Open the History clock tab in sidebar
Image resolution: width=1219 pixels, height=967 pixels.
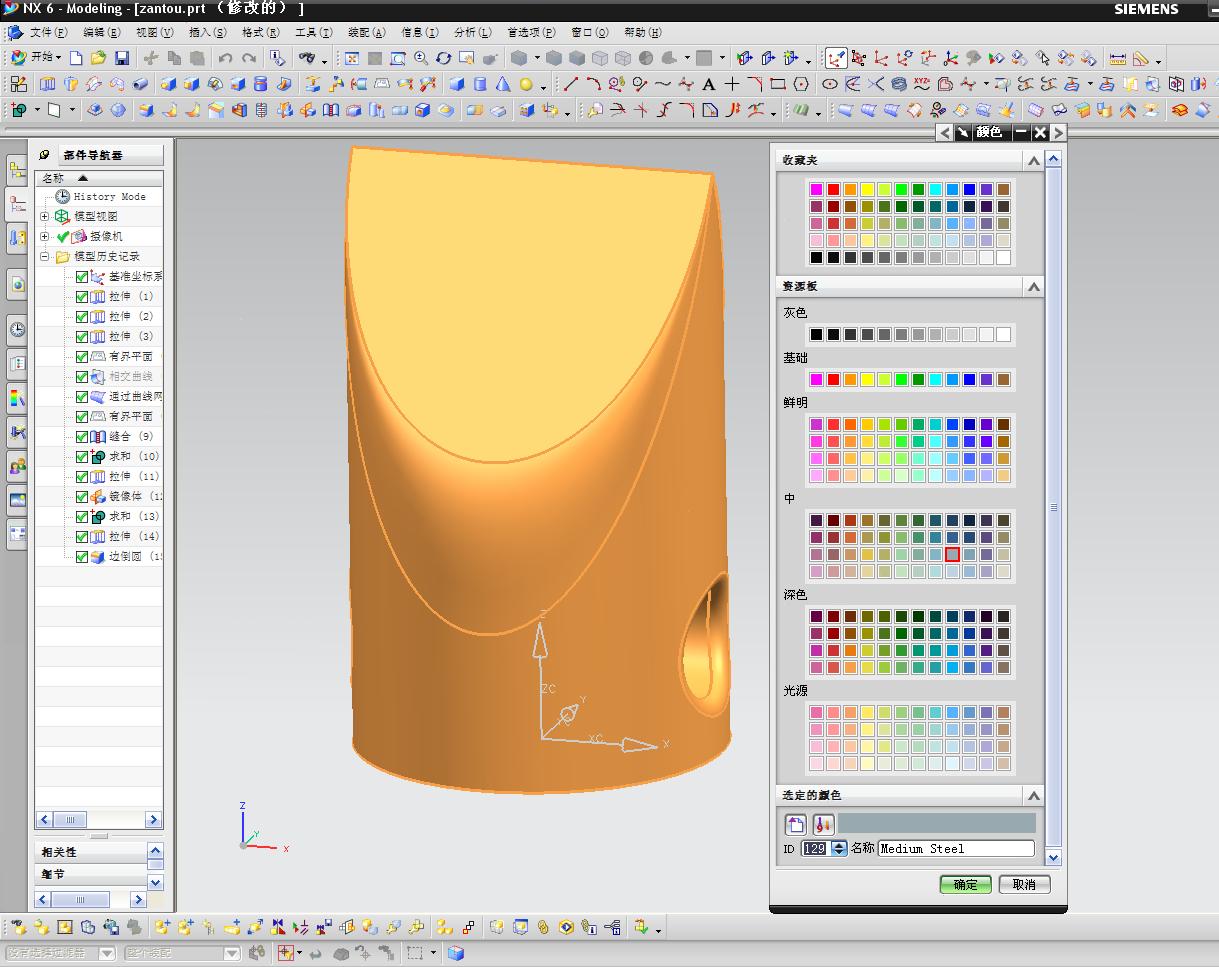click(x=17, y=329)
